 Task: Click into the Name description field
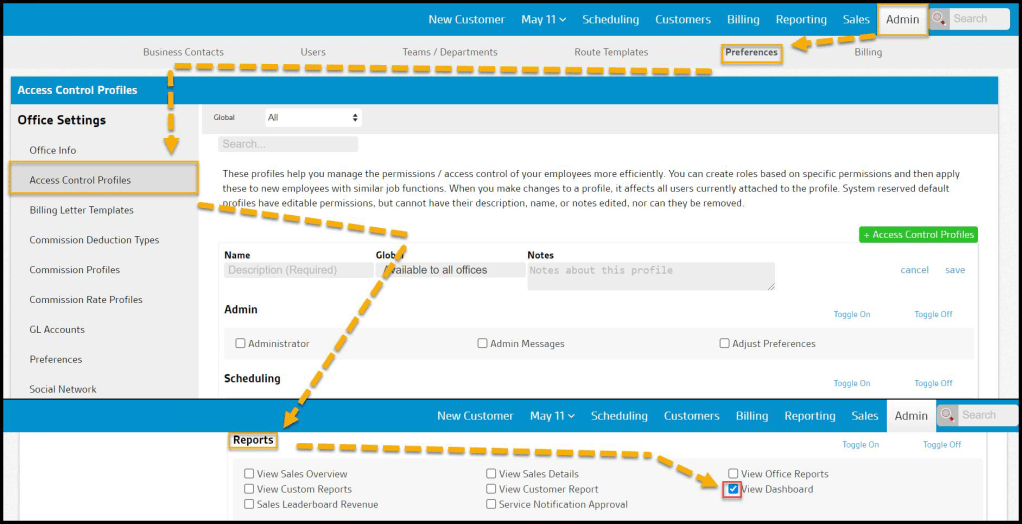(298, 270)
